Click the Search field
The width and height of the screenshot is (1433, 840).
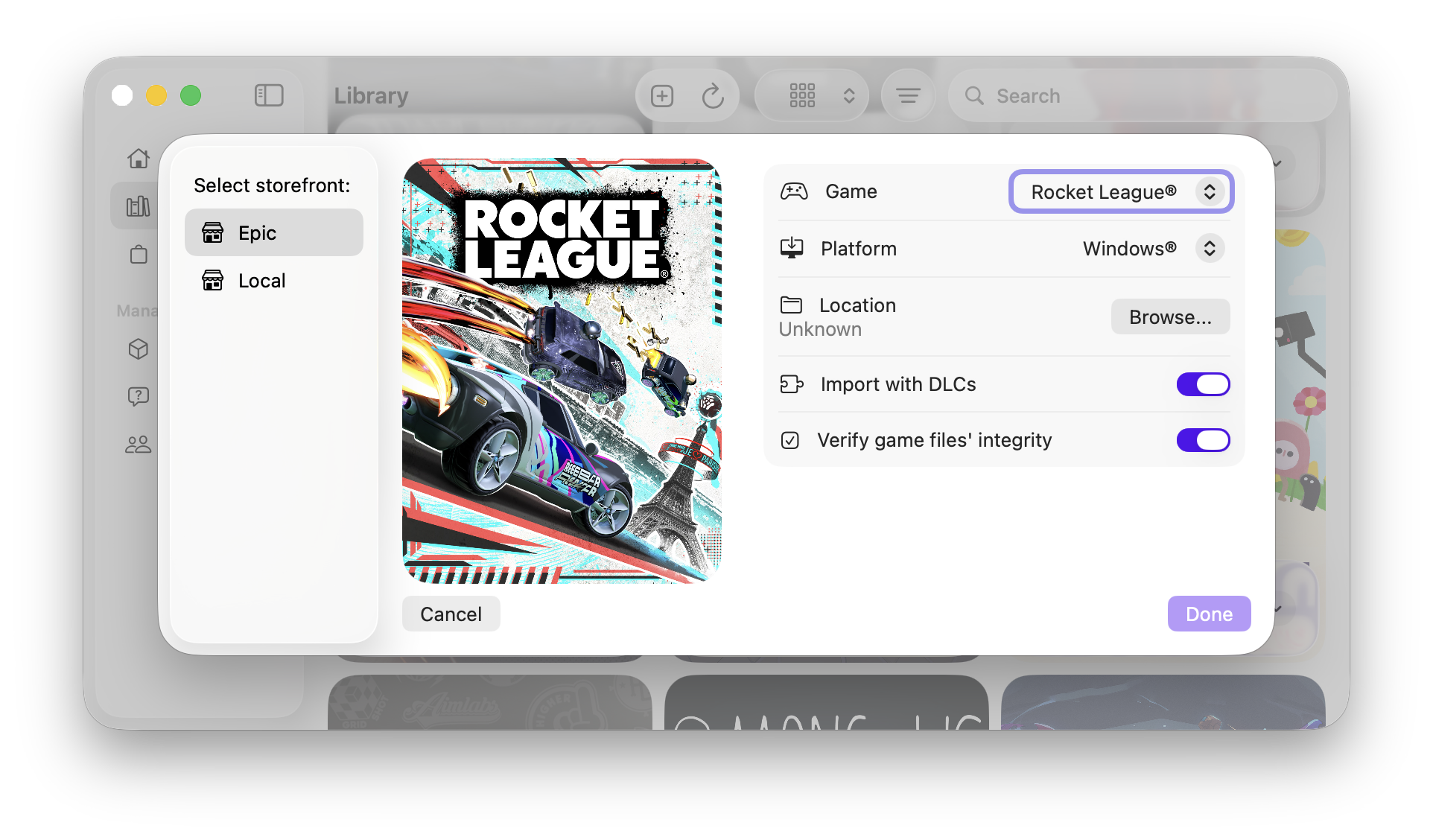tap(1147, 96)
